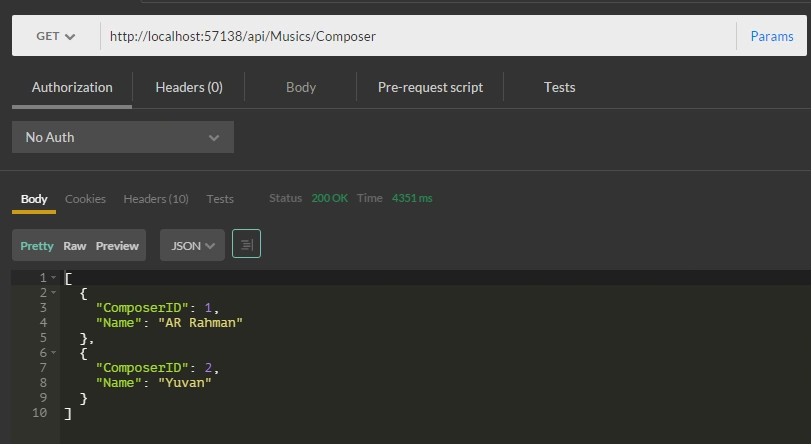The height and width of the screenshot is (444, 811).
Task: Open the JSON format dropdown
Action: click(x=192, y=245)
